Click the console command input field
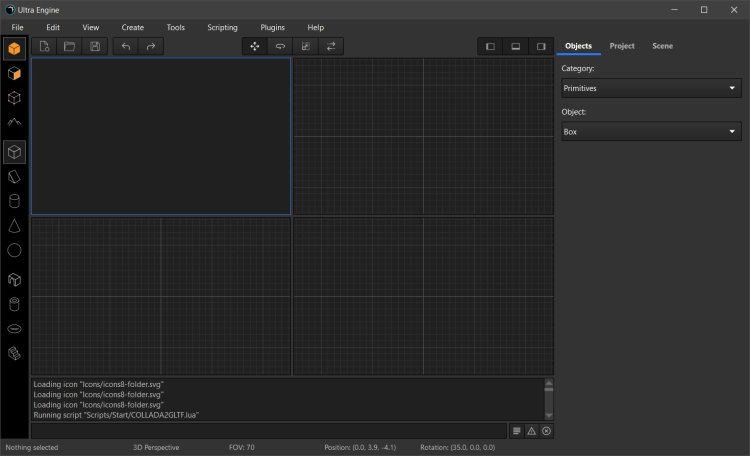 [268, 431]
